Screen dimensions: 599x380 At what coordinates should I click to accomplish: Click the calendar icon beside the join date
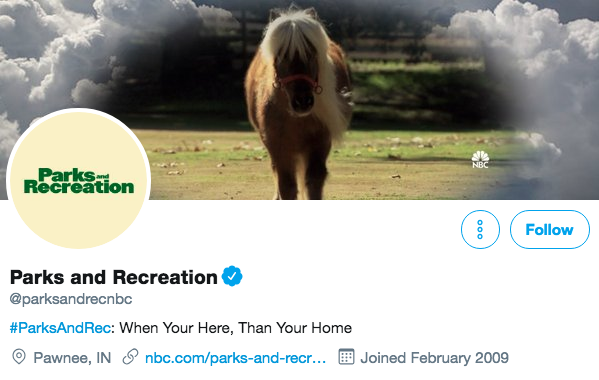pyautogui.click(x=346, y=357)
